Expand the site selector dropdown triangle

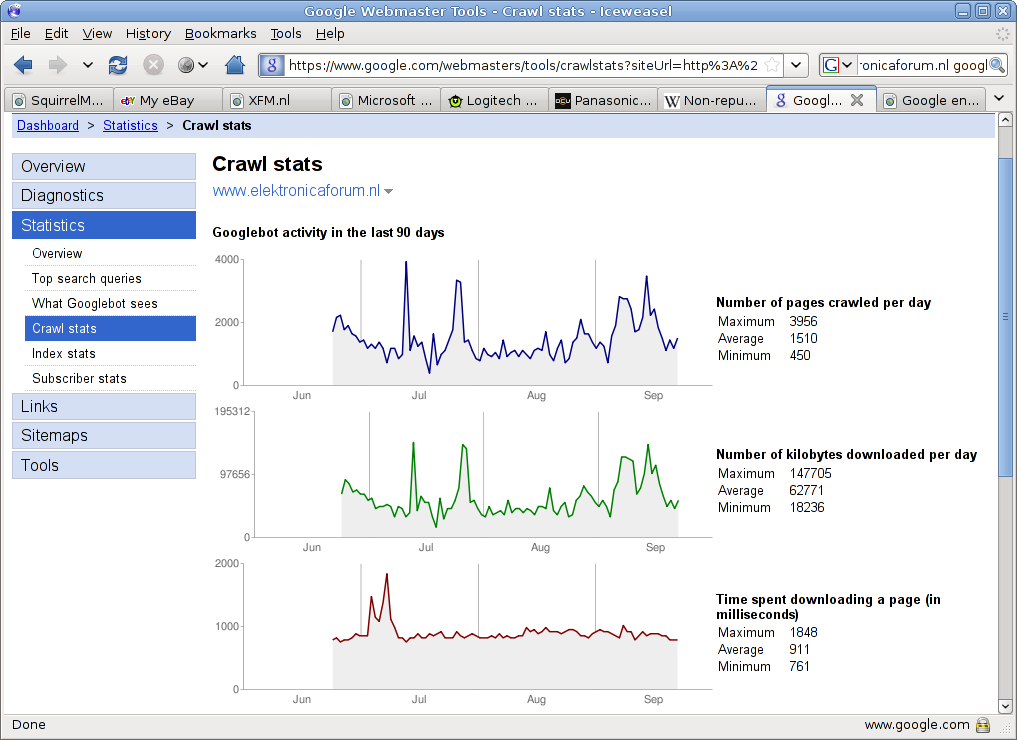click(x=389, y=191)
